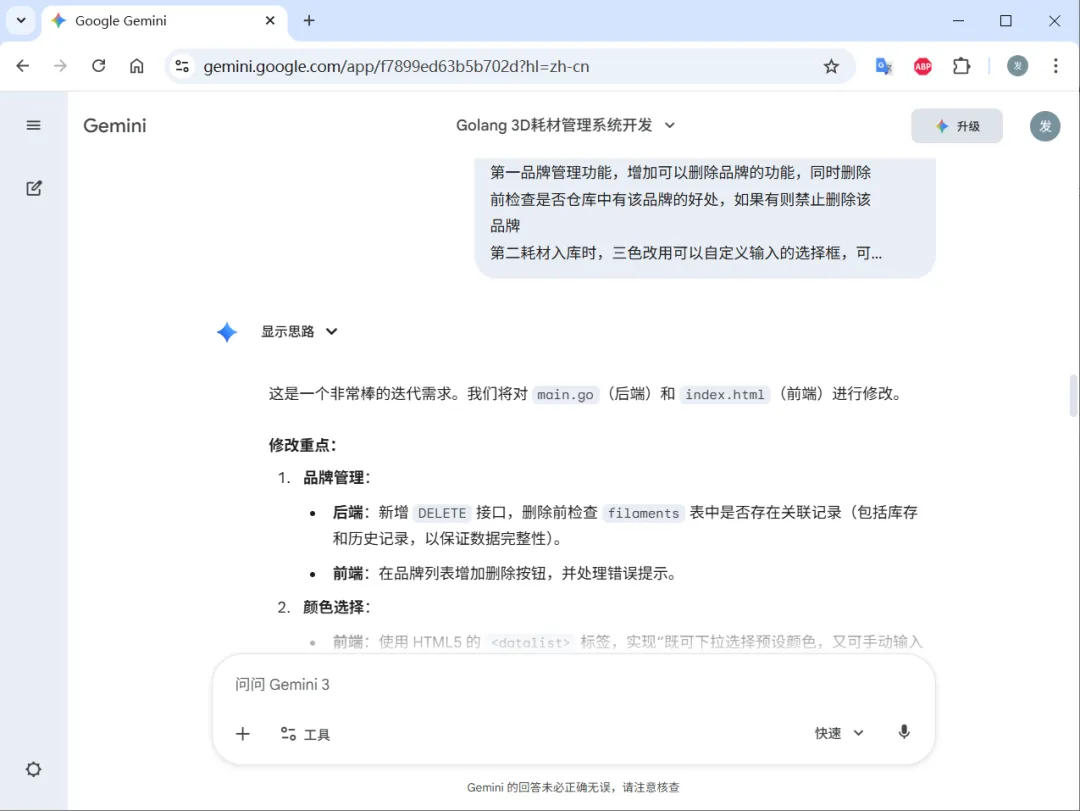The height and width of the screenshot is (811, 1080).
Task: Click the page vertical scrollbar thumb
Action: (1073, 396)
